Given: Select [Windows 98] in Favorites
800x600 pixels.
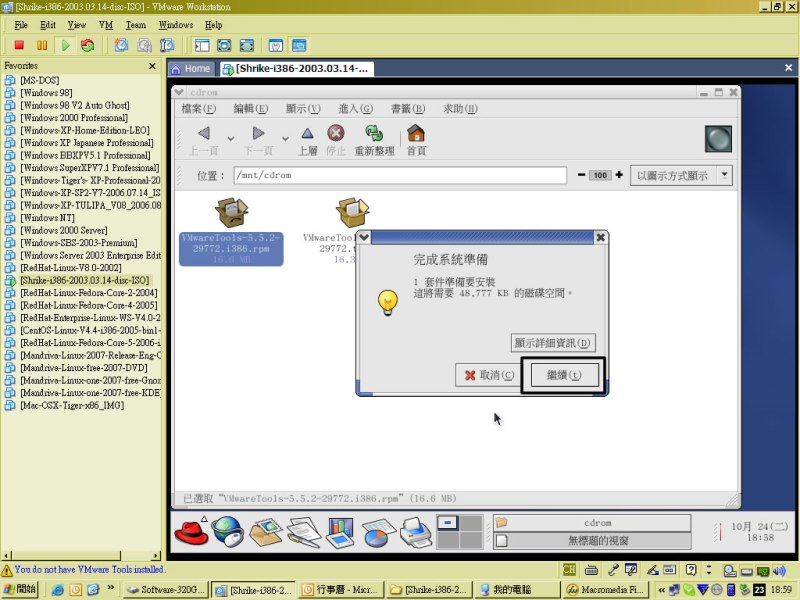Looking at the screenshot, I should click(x=46, y=93).
